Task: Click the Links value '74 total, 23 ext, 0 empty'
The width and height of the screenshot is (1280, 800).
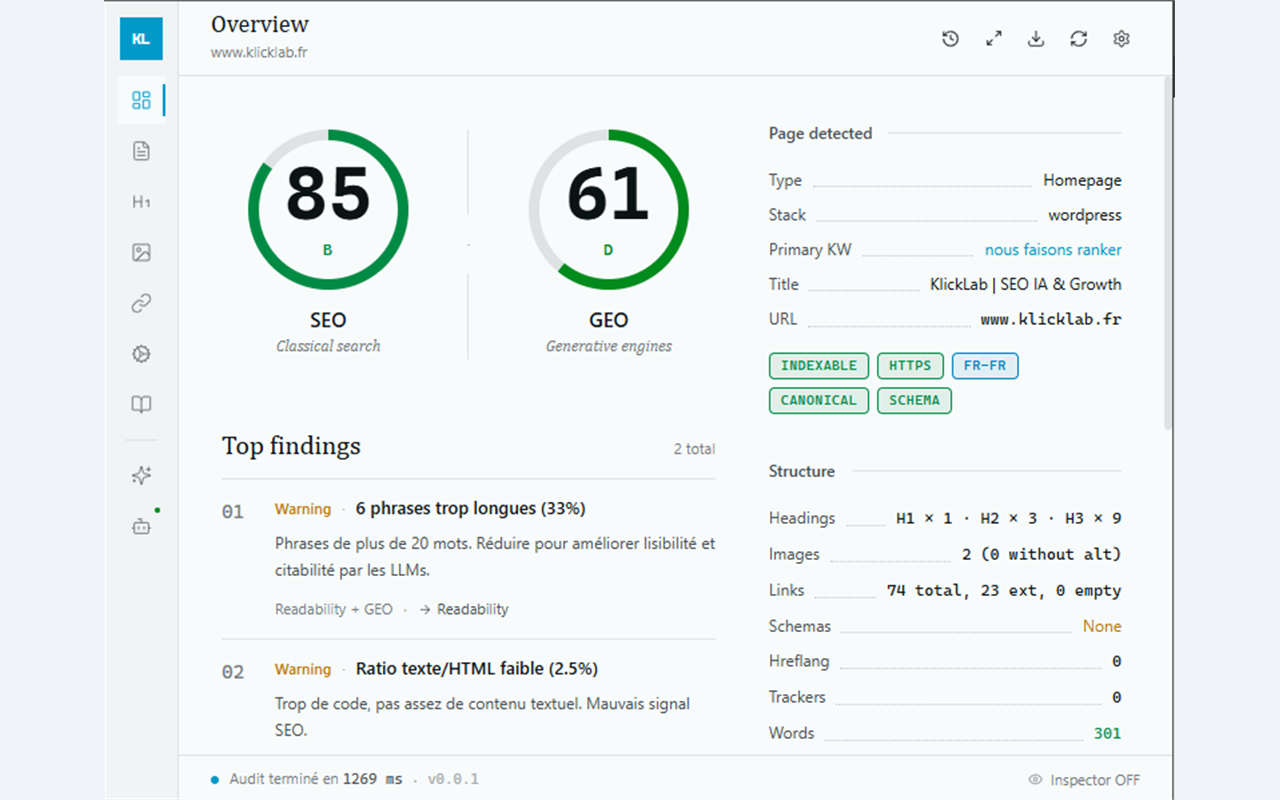Action: pos(1004,590)
